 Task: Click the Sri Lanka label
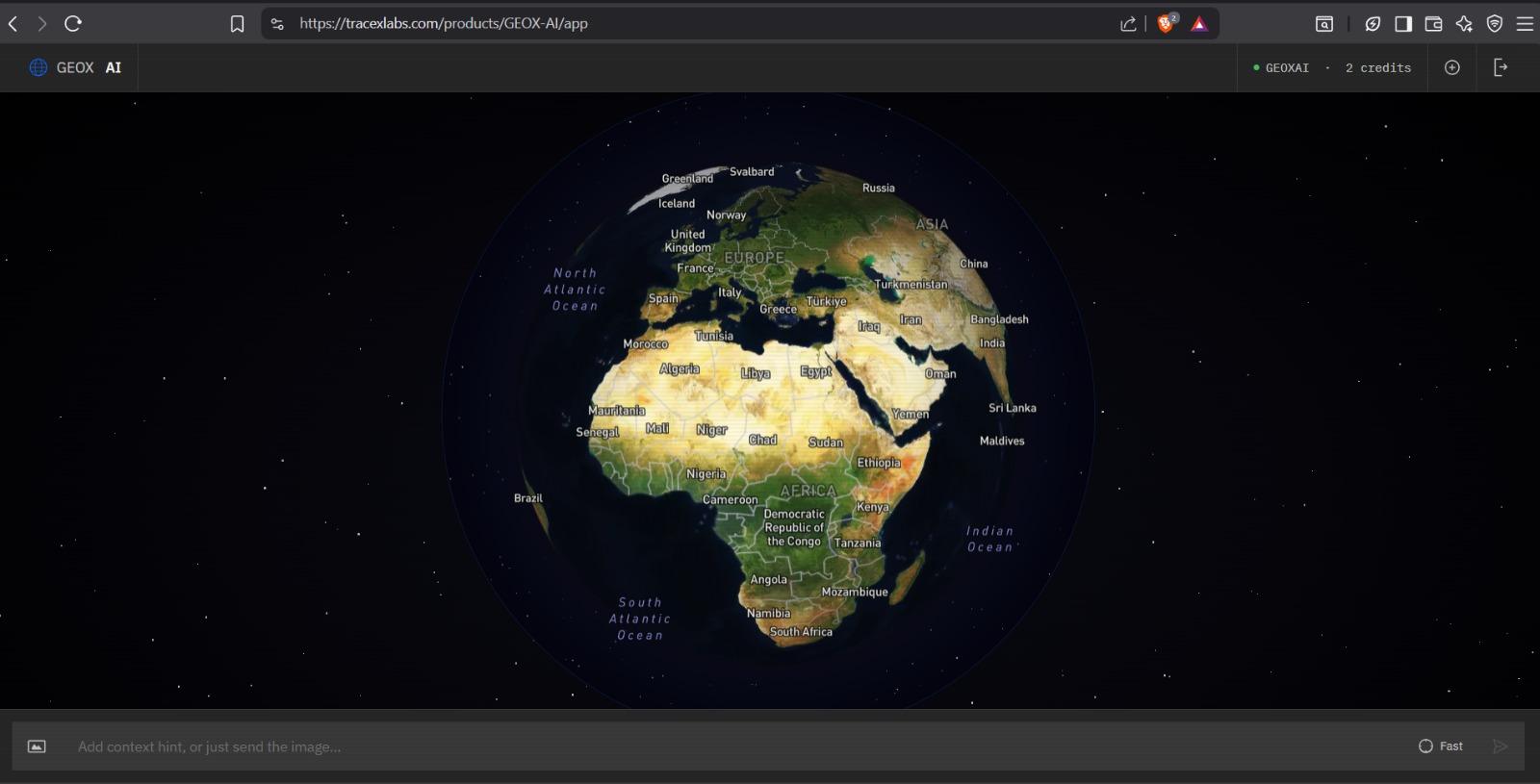pyautogui.click(x=1013, y=408)
